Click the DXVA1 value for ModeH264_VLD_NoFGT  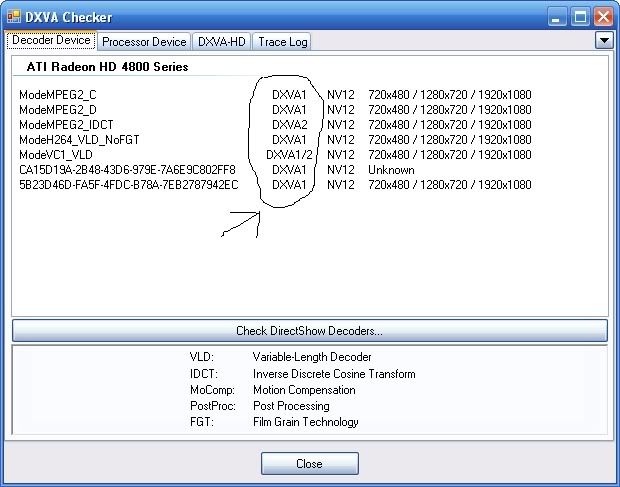click(x=289, y=140)
